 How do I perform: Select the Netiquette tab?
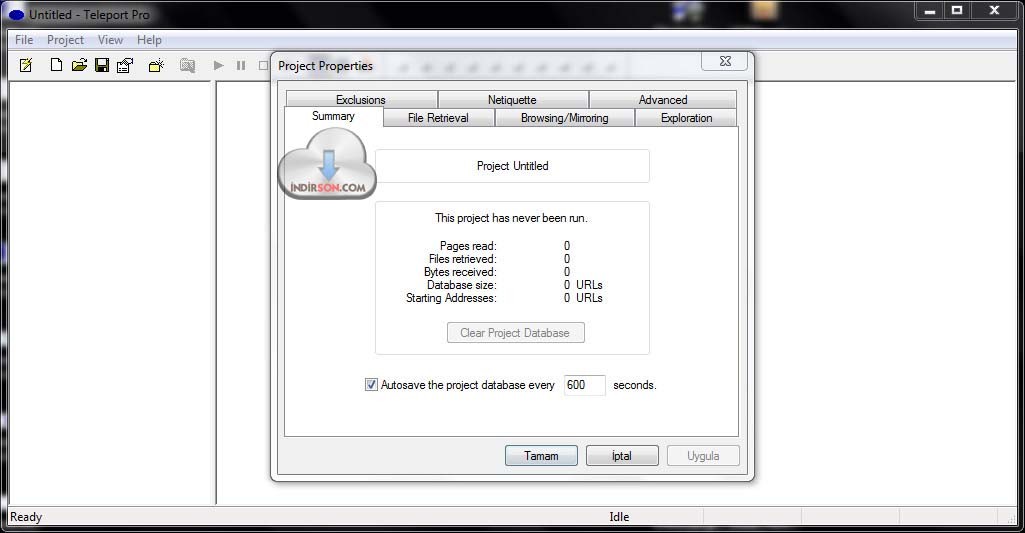[x=512, y=100]
